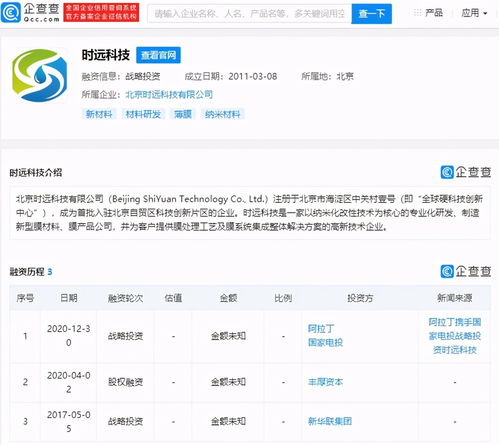Select the 薄膜 tag
Viewport: 499px width, 445px height.
pos(183,114)
